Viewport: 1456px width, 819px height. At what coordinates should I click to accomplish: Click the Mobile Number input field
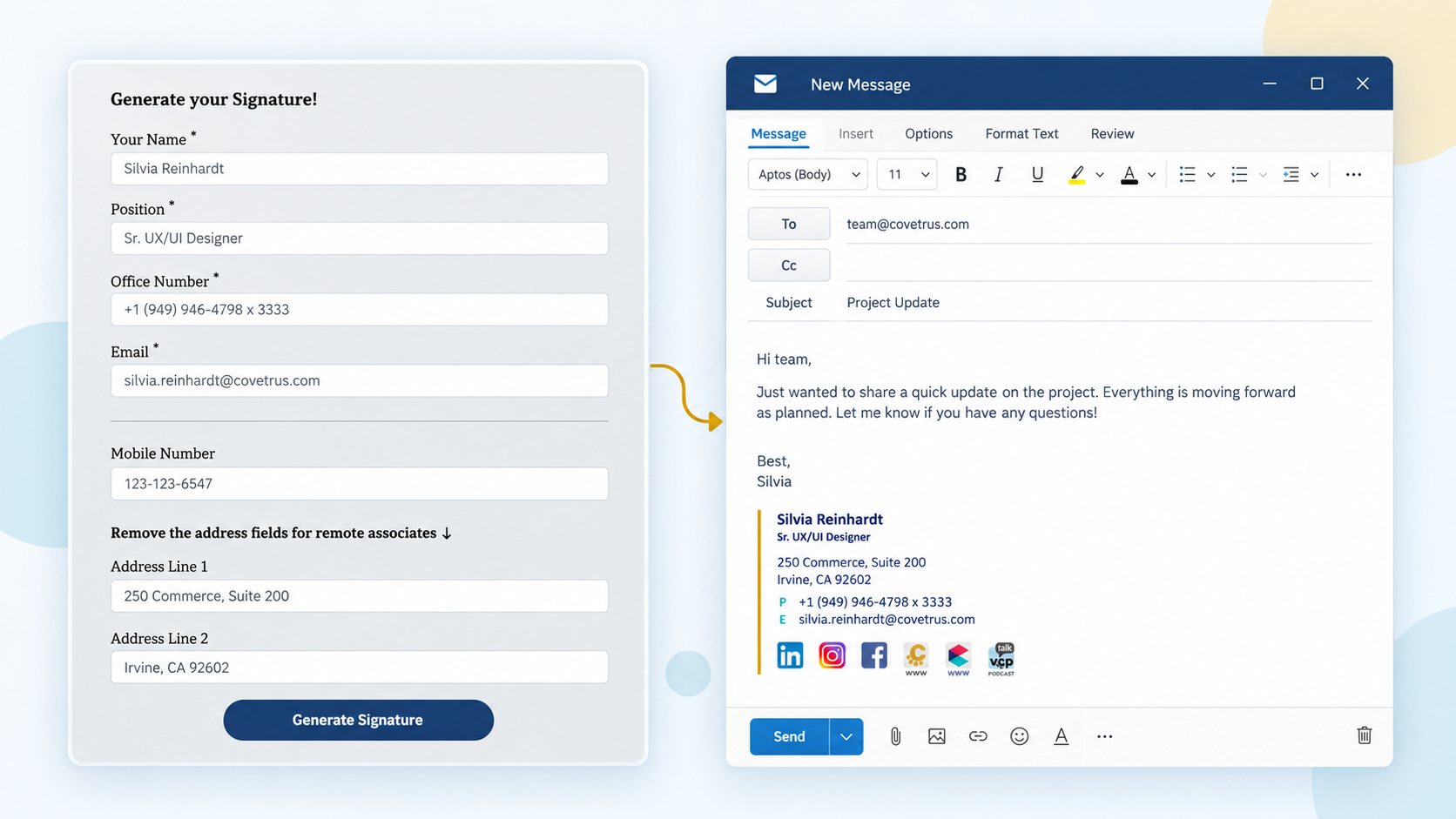(360, 484)
